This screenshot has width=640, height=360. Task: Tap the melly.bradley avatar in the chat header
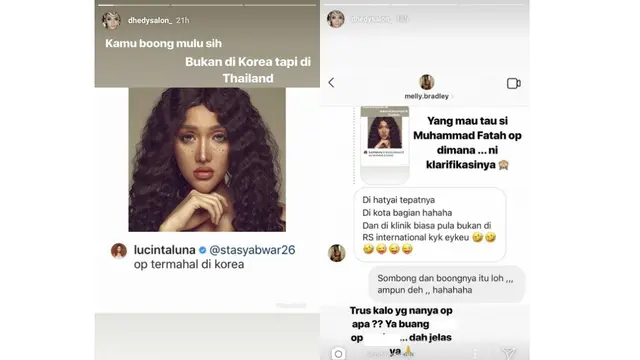pyautogui.click(x=427, y=82)
